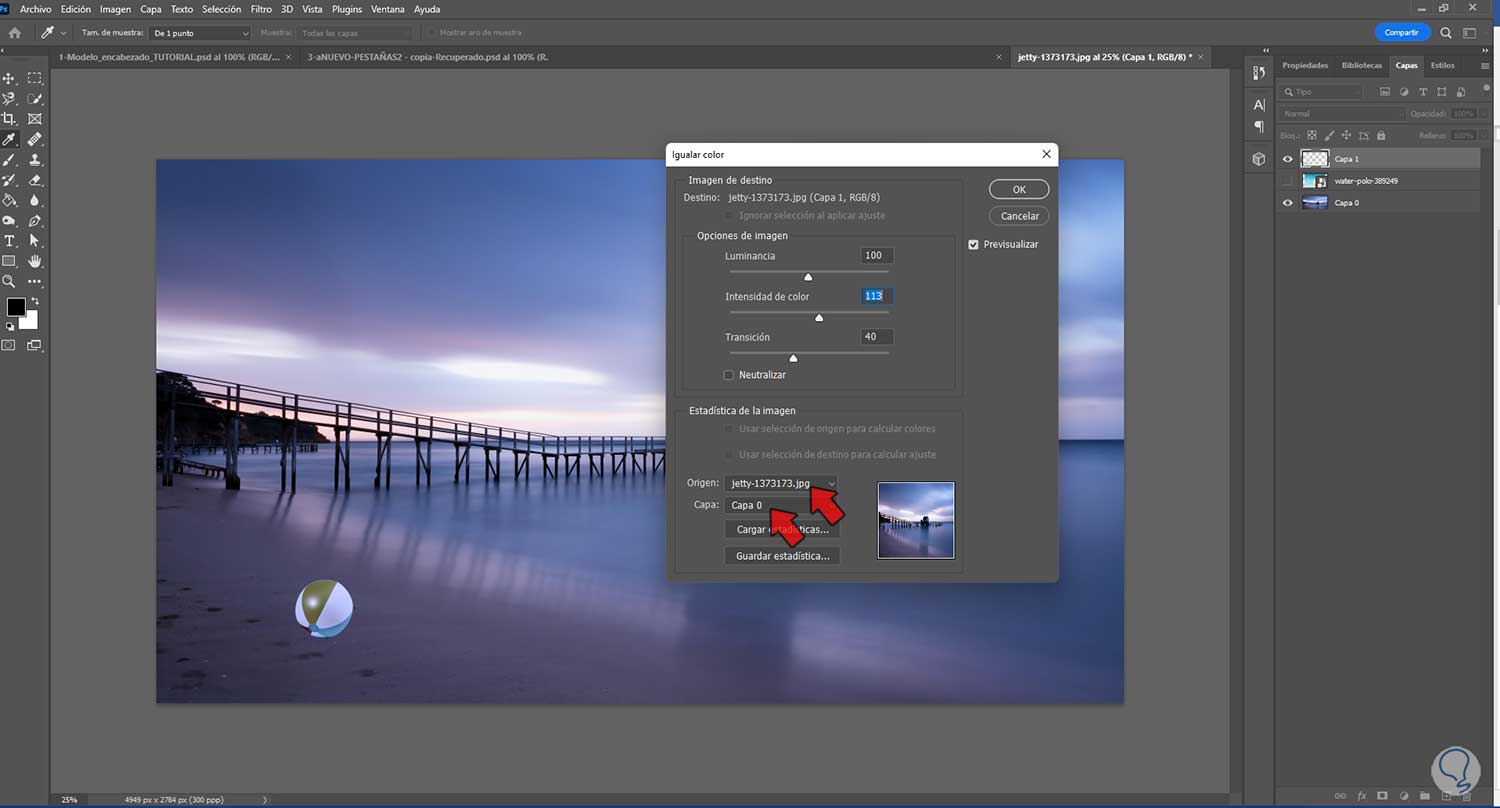
Task: Select the Horizontal Type tool
Action: (x=10, y=241)
